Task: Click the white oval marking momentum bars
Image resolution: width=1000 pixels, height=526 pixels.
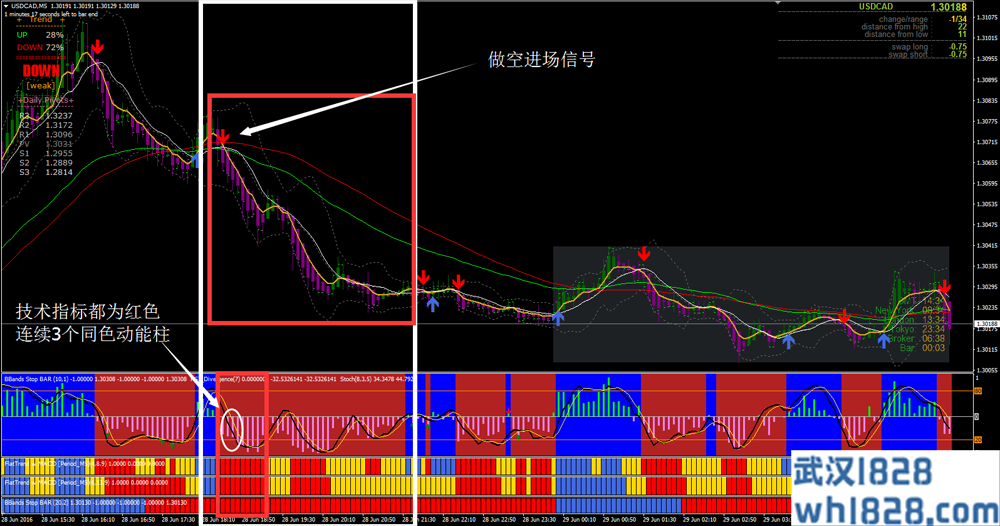Action: pos(231,429)
